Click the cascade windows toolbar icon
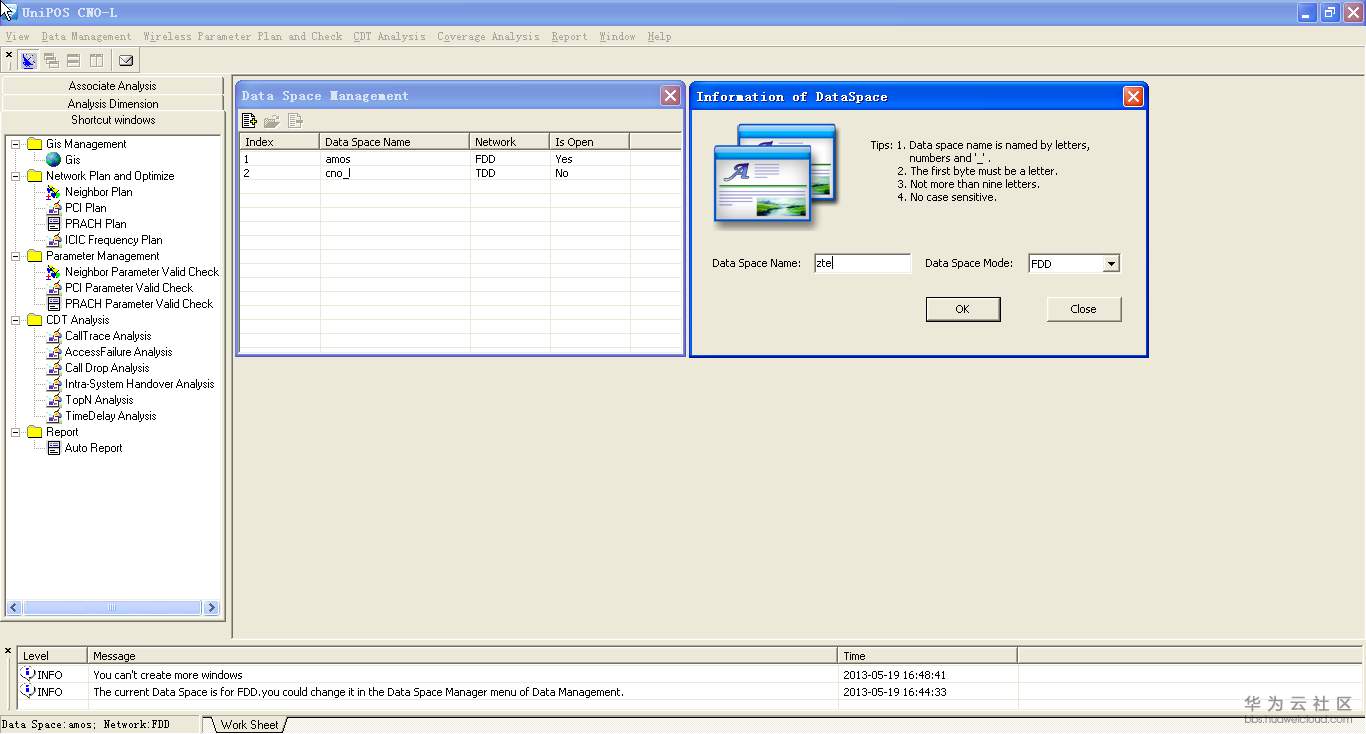Image resolution: width=1366 pixels, height=734 pixels. [51, 61]
